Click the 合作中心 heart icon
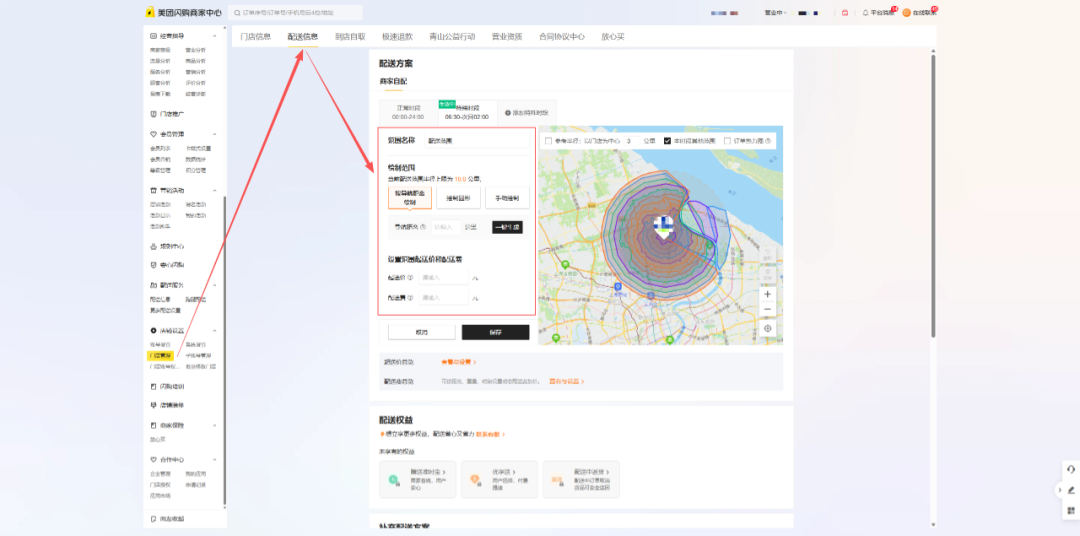 154,460
